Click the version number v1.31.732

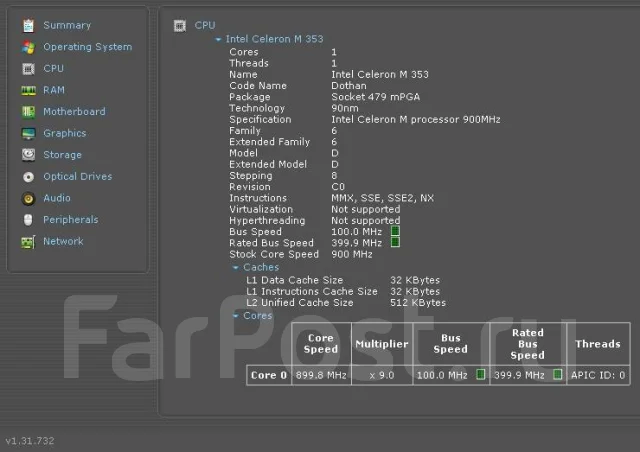point(30,441)
